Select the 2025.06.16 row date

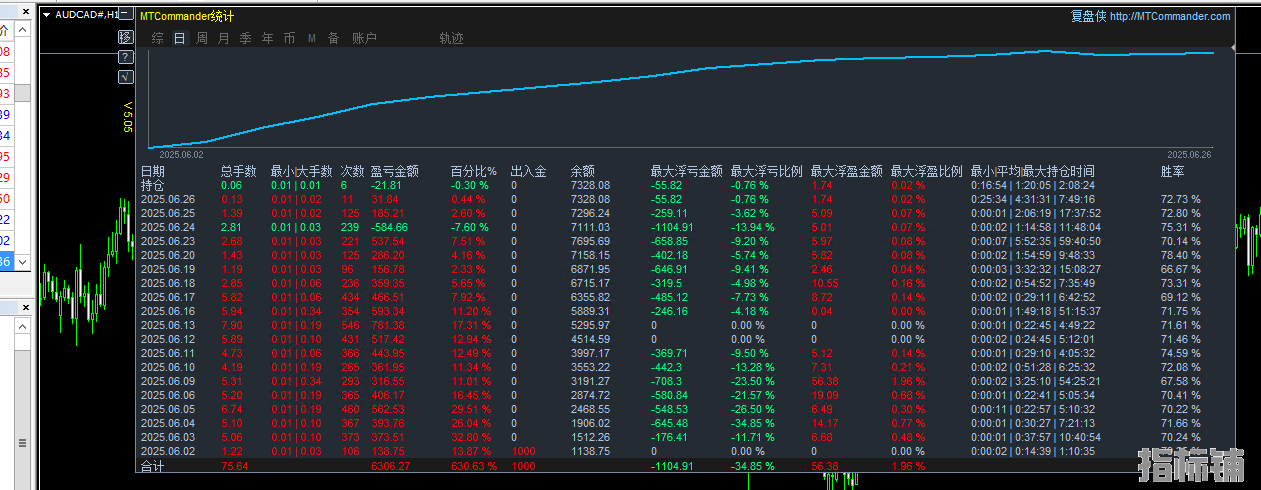click(167, 311)
